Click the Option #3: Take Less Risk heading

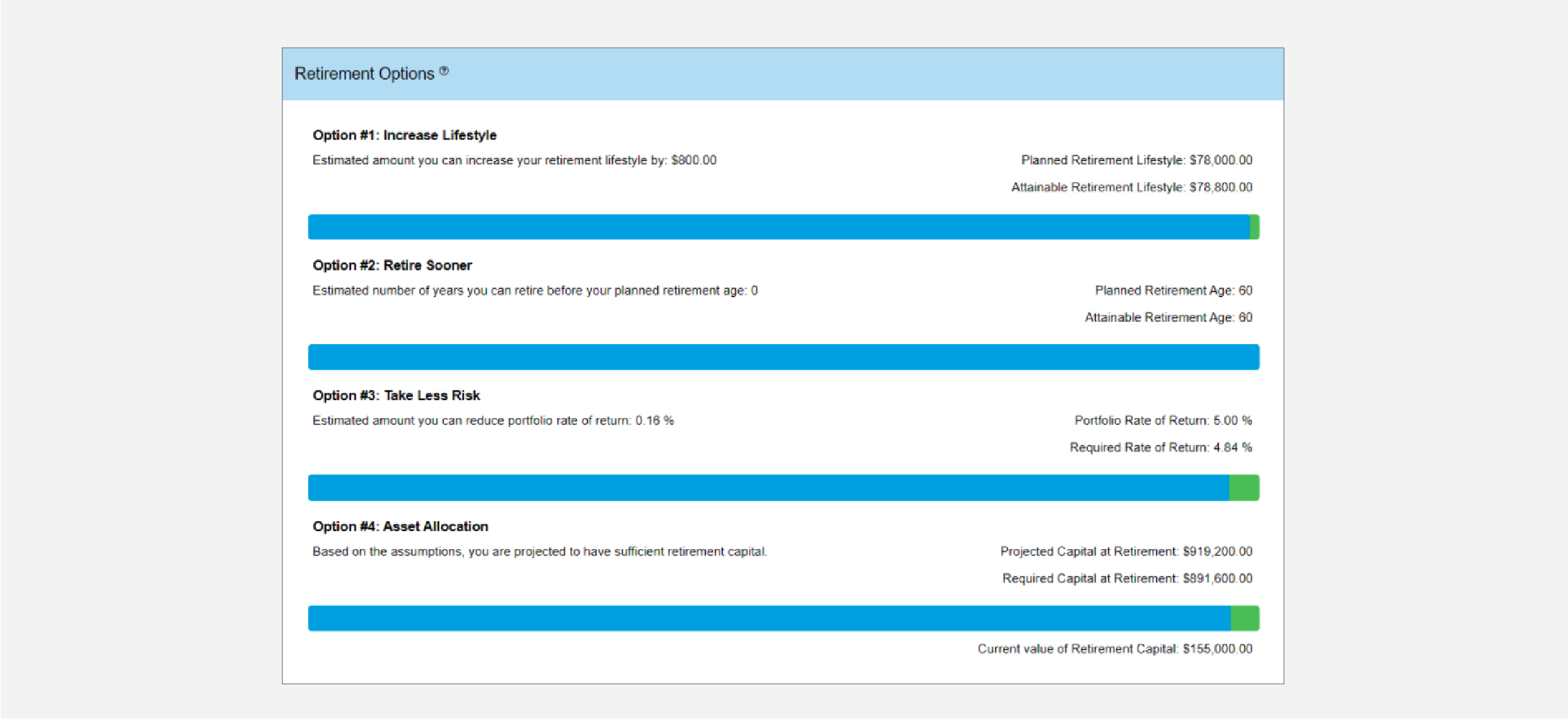click(396, 396)
